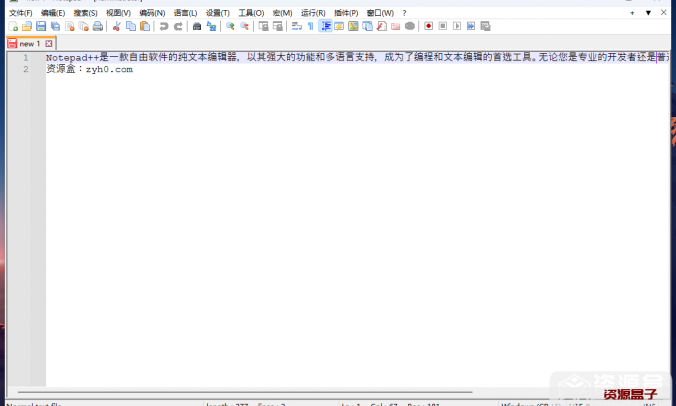Undo the last edit

coord(164,26)
